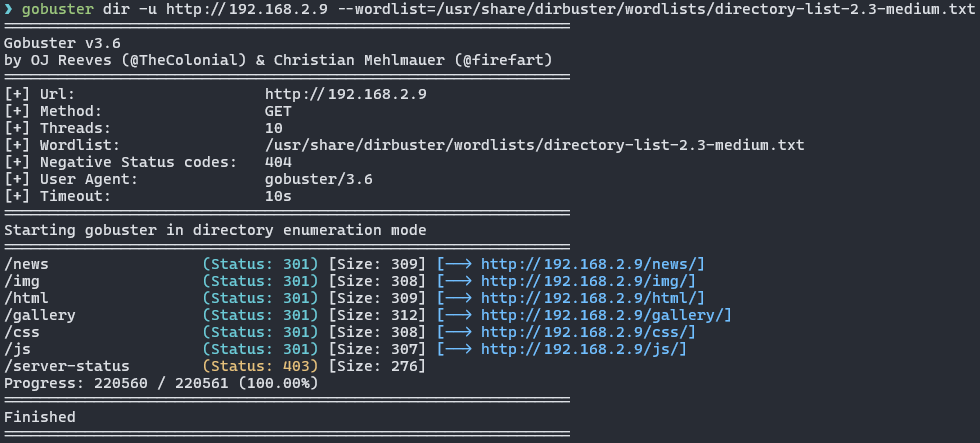This screenshot has width=980, height=443.
Task: Click the Size: 308 value for /img
Action: click(378, 281)
